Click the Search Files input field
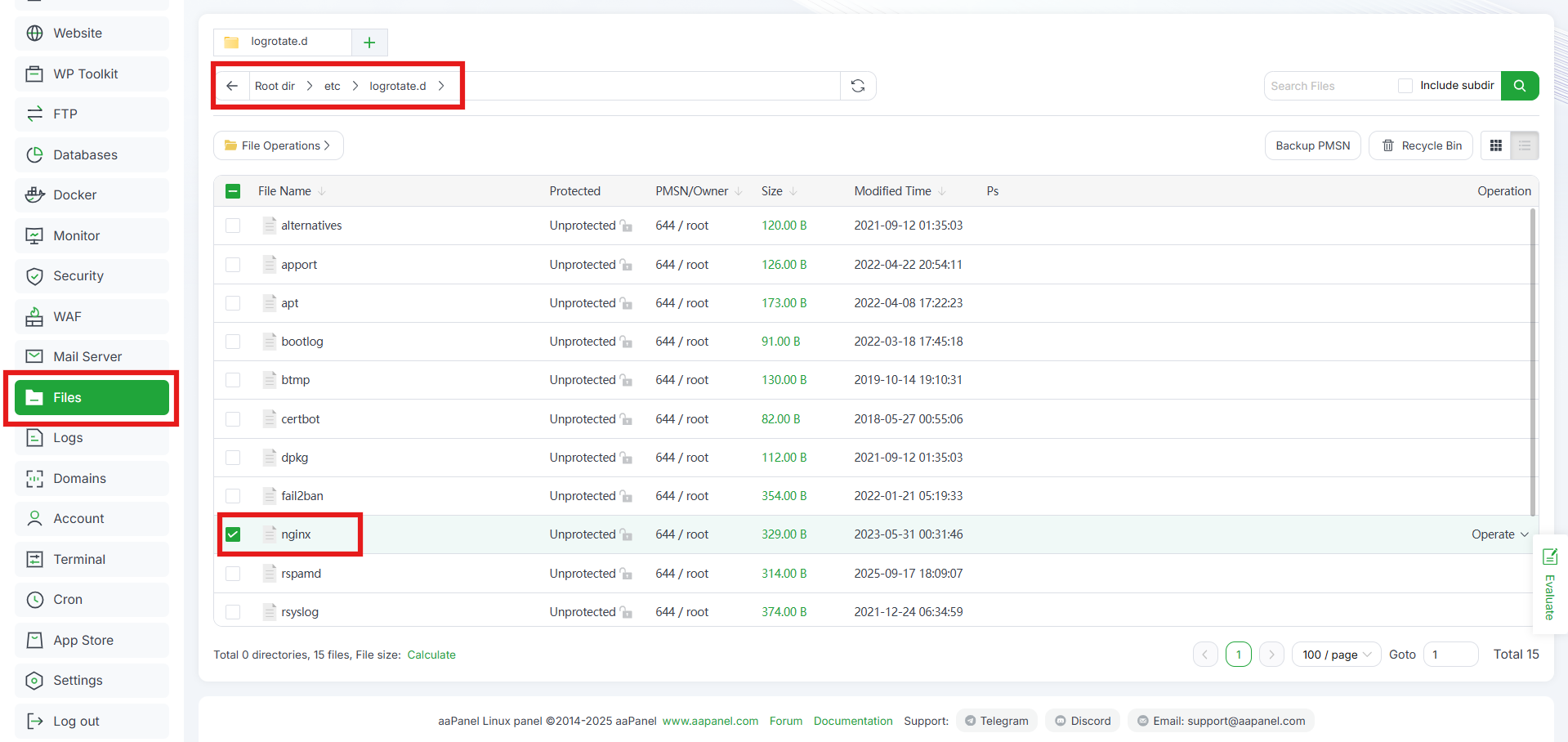The image size is (1568, 742). coord(1328,86)
